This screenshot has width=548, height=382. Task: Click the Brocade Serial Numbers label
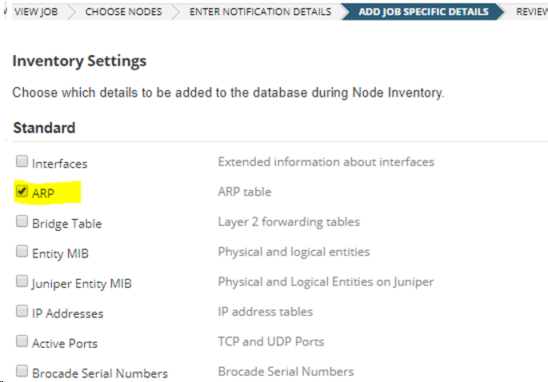point(100,374)
